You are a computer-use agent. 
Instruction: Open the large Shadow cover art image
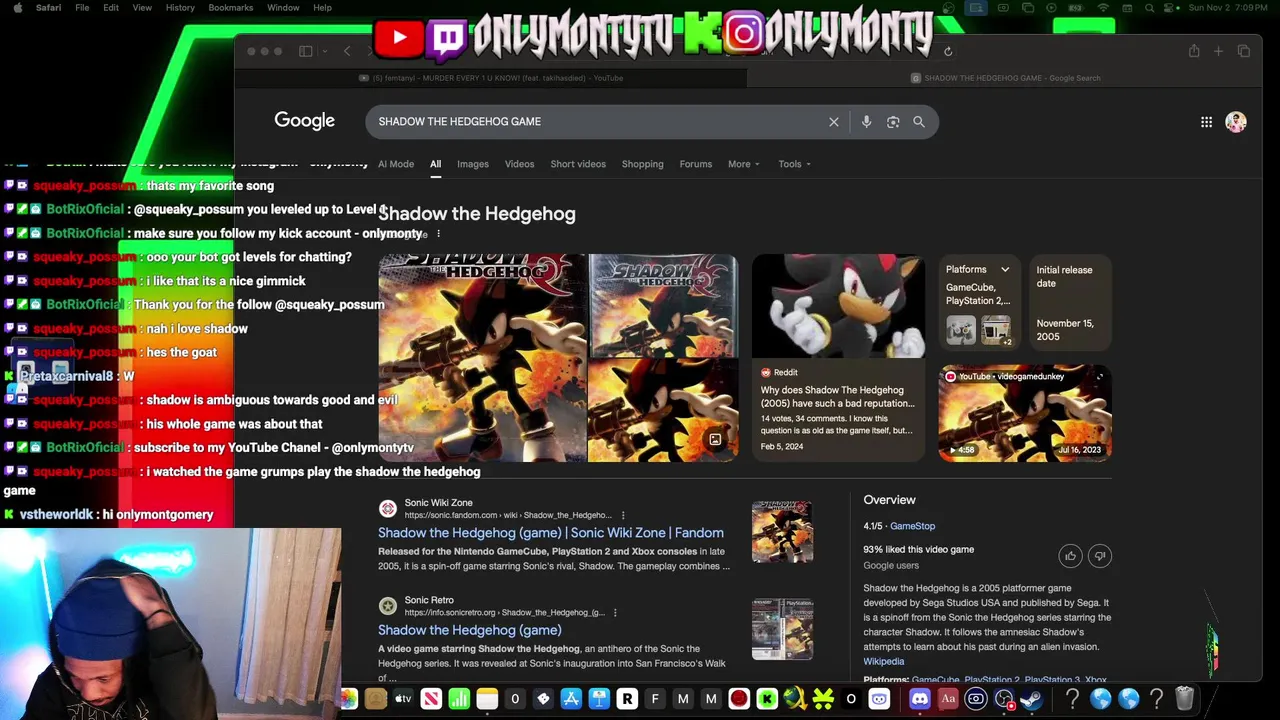(x=482, y=357)
